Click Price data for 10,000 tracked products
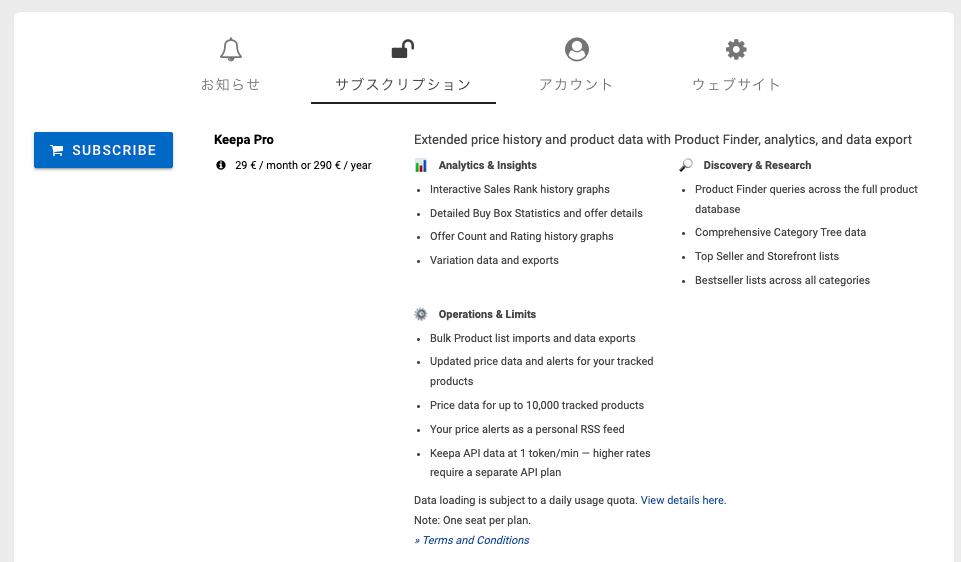Image resolution: width=961 pixels, height=562 pixels. [537, 405]
